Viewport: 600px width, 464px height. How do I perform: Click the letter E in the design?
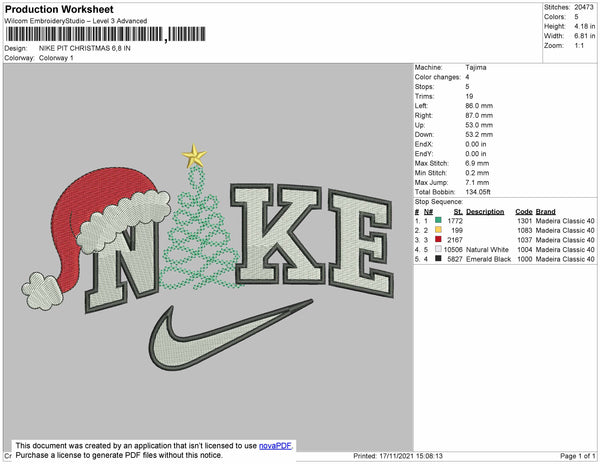pos(360,245)
